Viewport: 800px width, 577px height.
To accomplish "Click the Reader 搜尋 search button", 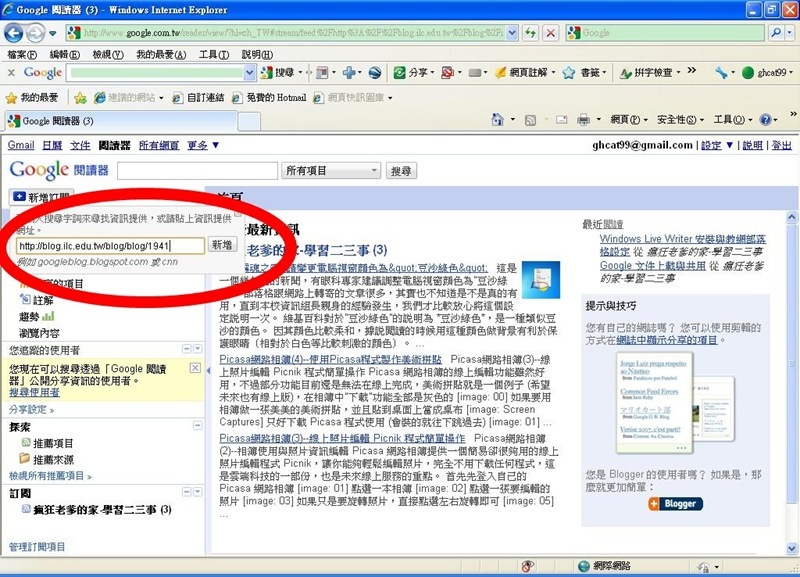I will click(401, 171).
